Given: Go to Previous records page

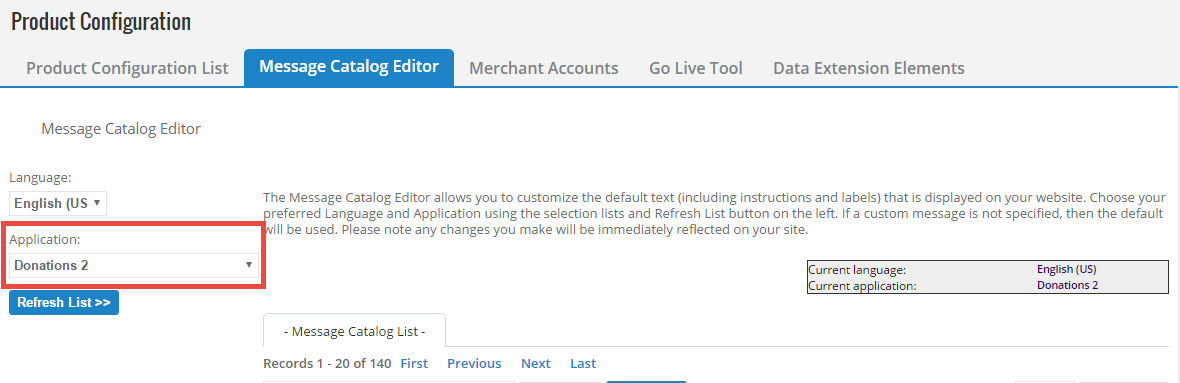Looking at the screenshot, I should click(x=474, y=363).
